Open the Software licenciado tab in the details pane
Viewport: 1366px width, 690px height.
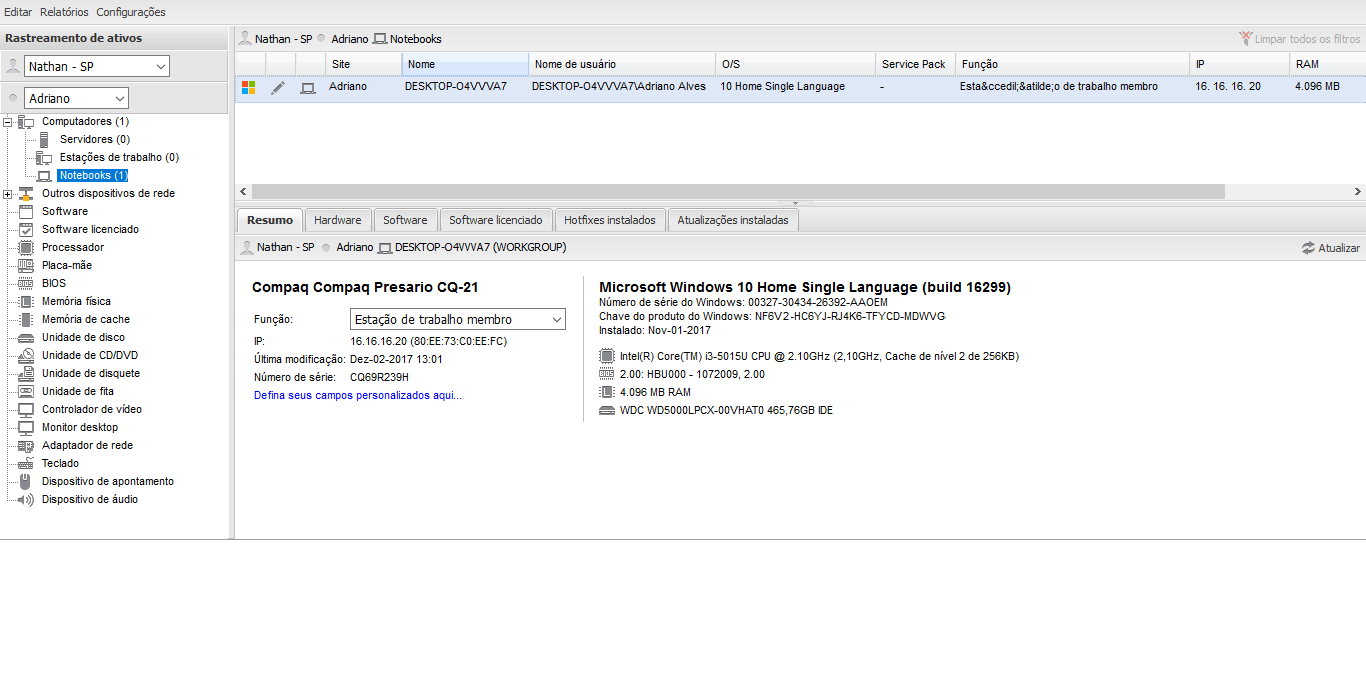click(496, 220)
